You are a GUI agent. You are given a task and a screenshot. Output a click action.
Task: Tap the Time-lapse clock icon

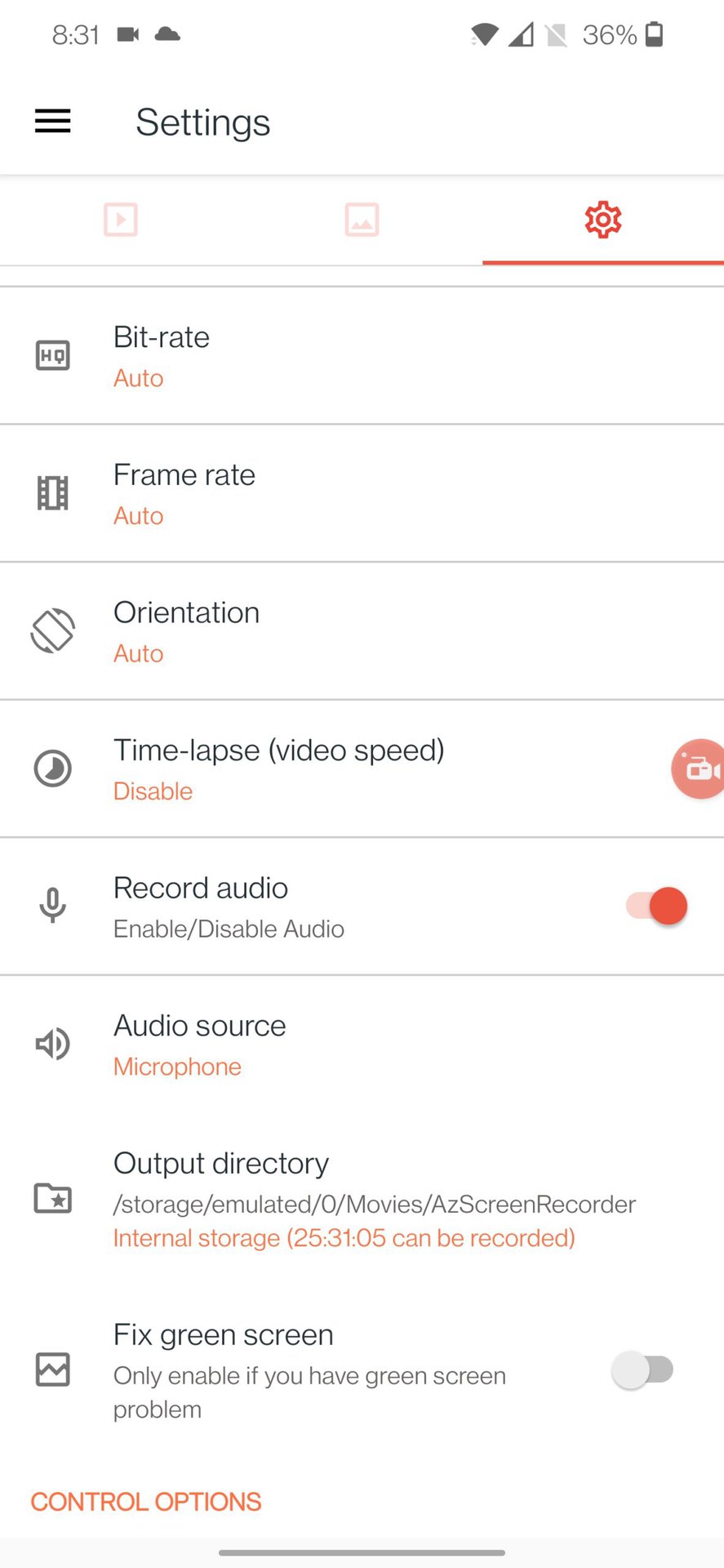tap(53, 768)
